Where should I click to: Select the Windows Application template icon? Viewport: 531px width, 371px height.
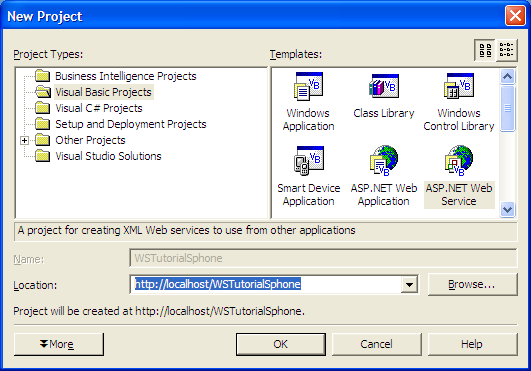pos(308,87)
